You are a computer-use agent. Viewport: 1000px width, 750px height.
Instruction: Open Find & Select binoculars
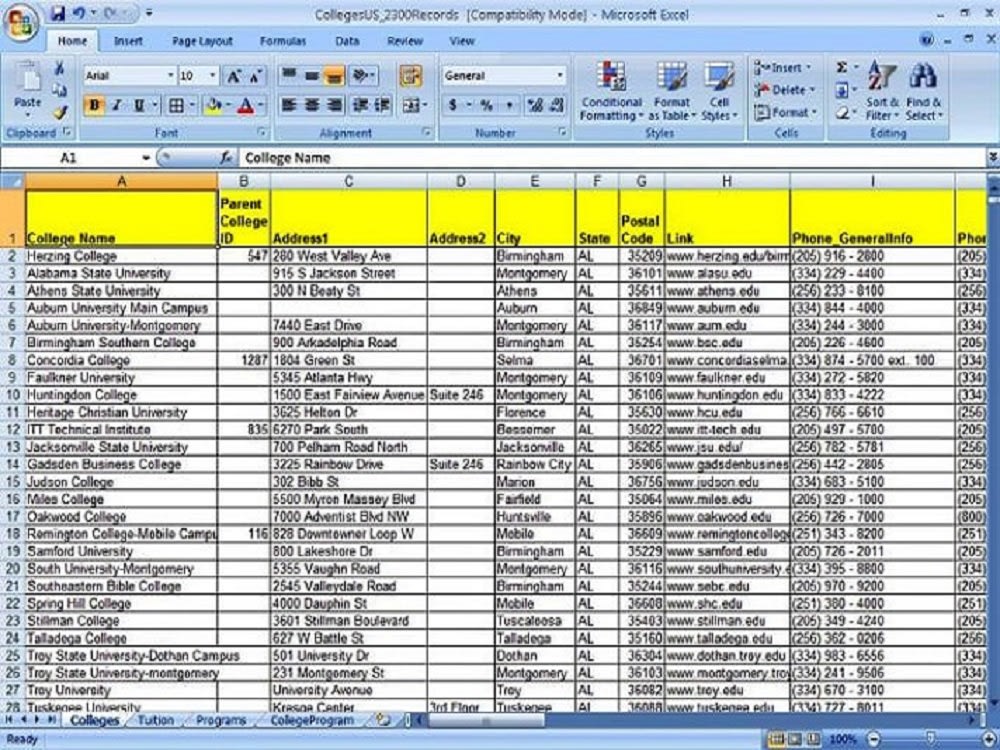923,91
